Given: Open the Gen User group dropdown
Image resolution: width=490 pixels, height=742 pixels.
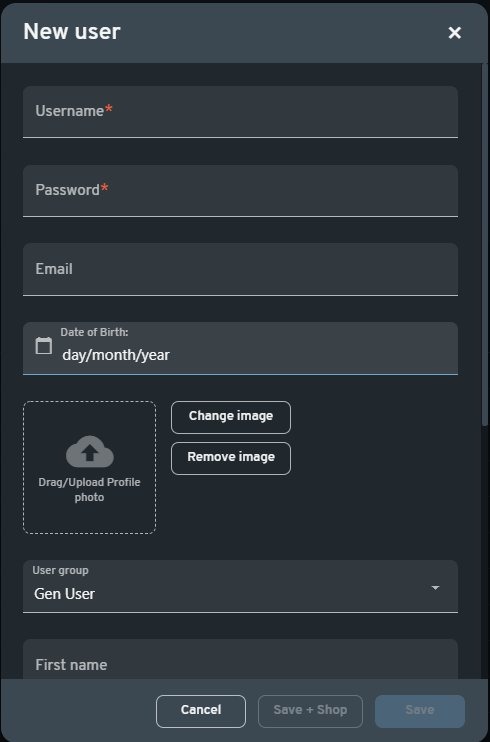Looking at the screenshot, I should 240,586.
